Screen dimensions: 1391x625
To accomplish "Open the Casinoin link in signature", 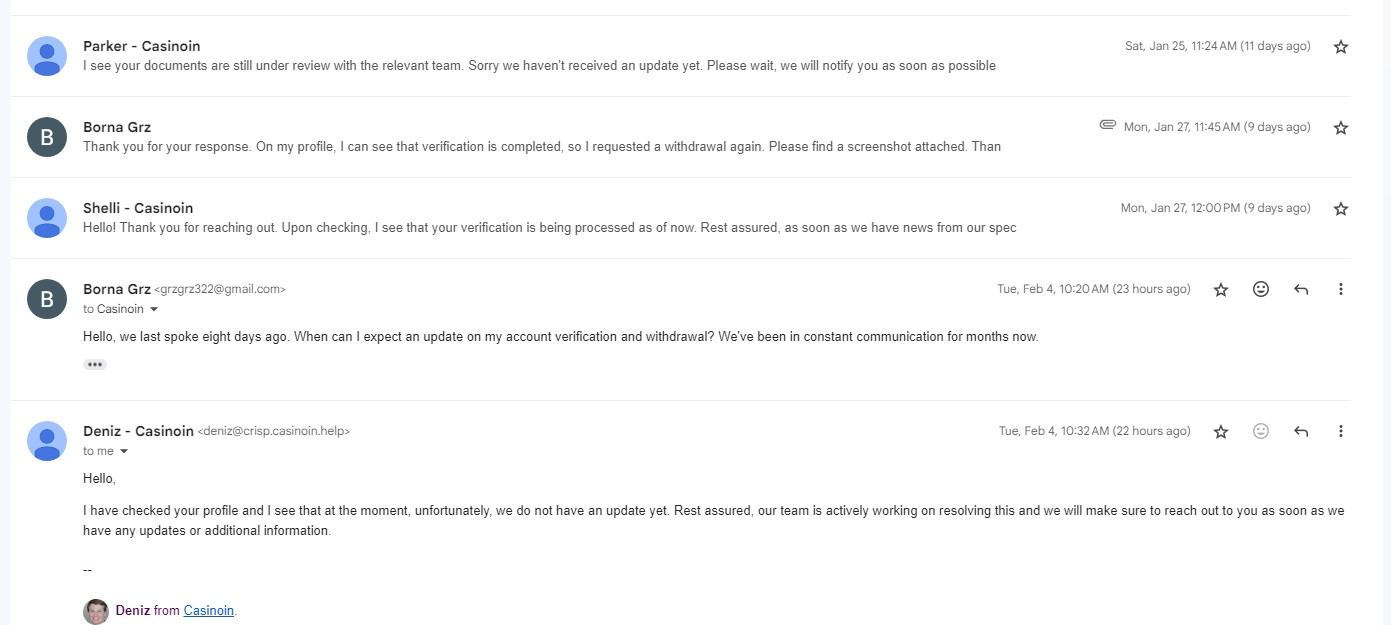I will click(x=208, y=610).
